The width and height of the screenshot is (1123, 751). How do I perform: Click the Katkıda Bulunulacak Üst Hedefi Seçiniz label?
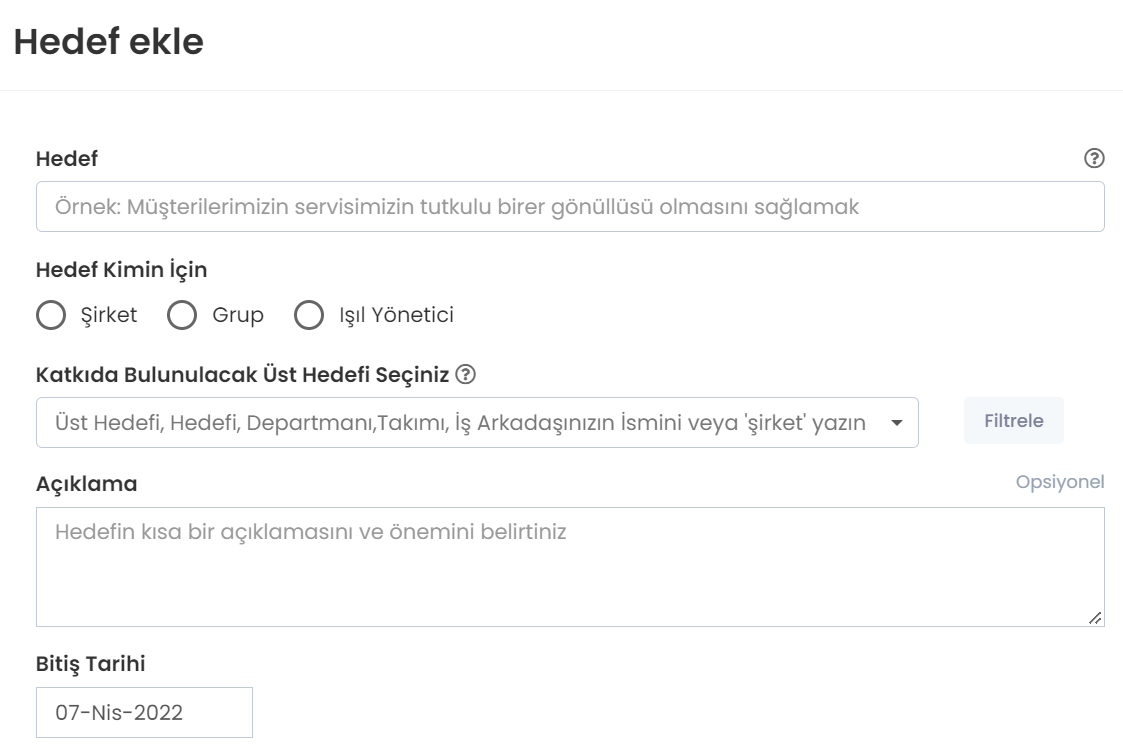(242, 375)
